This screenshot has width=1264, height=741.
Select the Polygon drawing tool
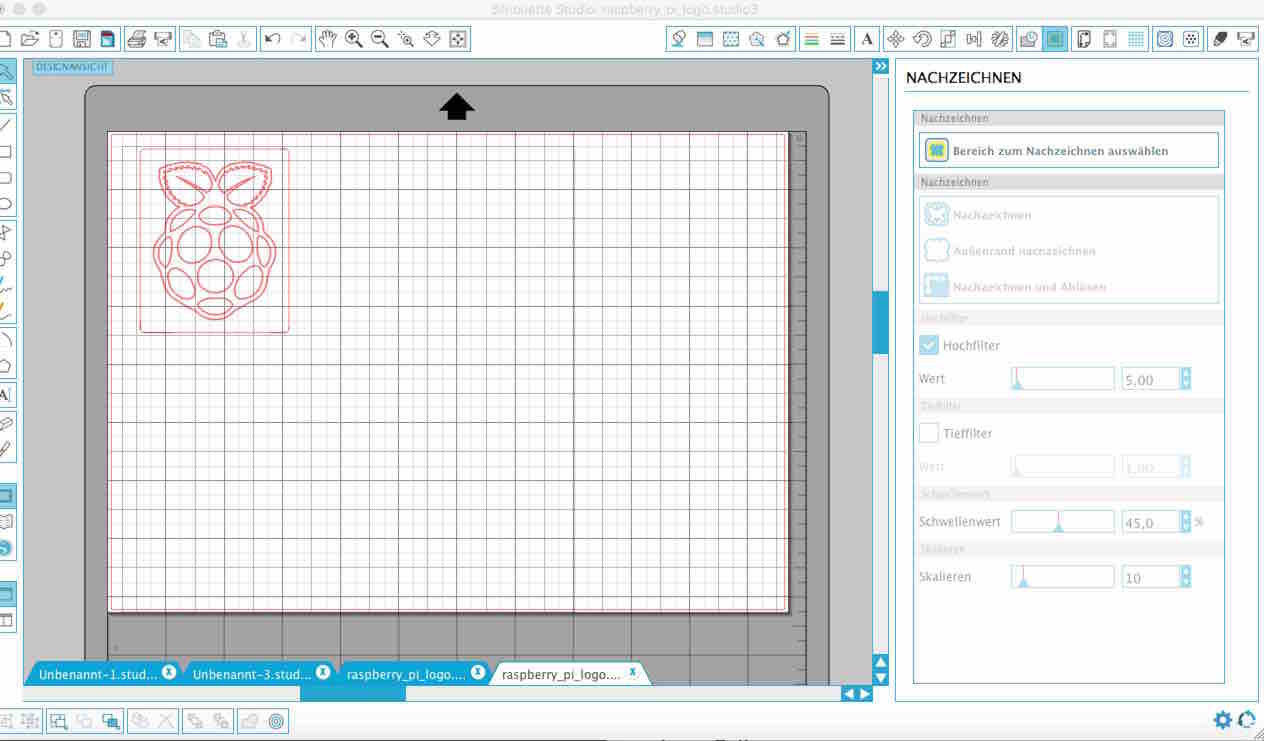[6, 365]
